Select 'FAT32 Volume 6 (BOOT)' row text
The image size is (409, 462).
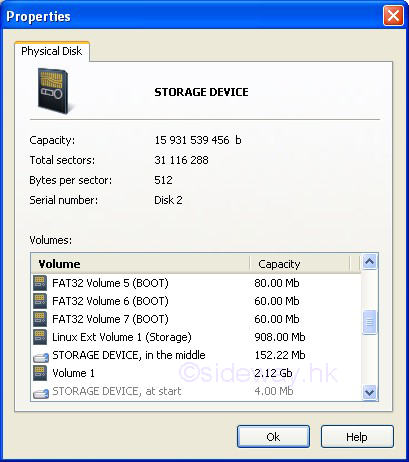[110, 301]
